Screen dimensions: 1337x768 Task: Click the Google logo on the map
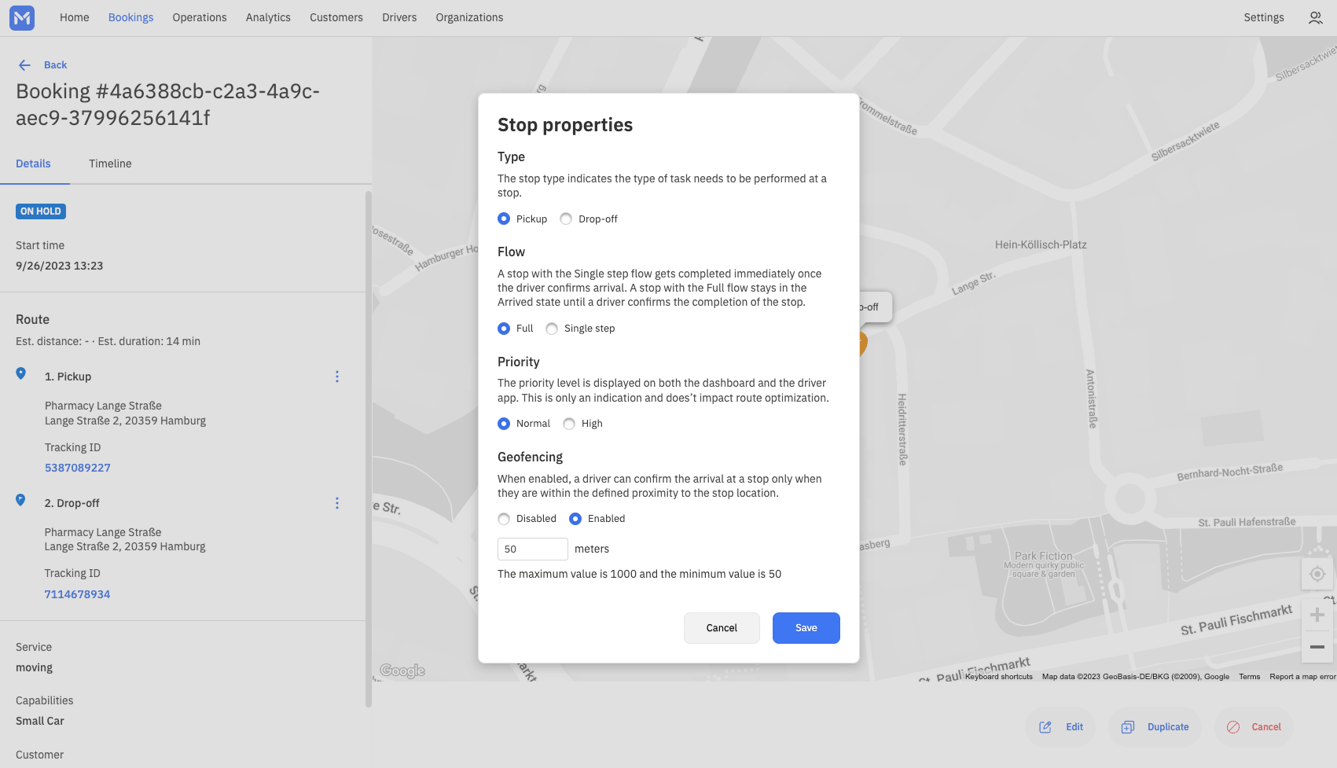click(402, 671)
